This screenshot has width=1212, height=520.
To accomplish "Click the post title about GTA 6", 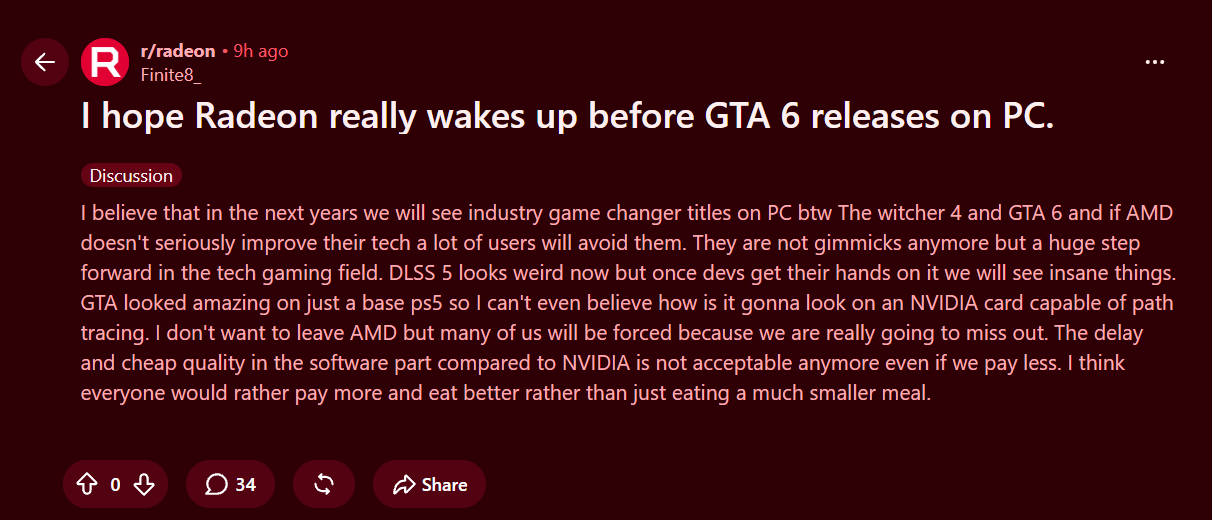I will click(568, 118).
